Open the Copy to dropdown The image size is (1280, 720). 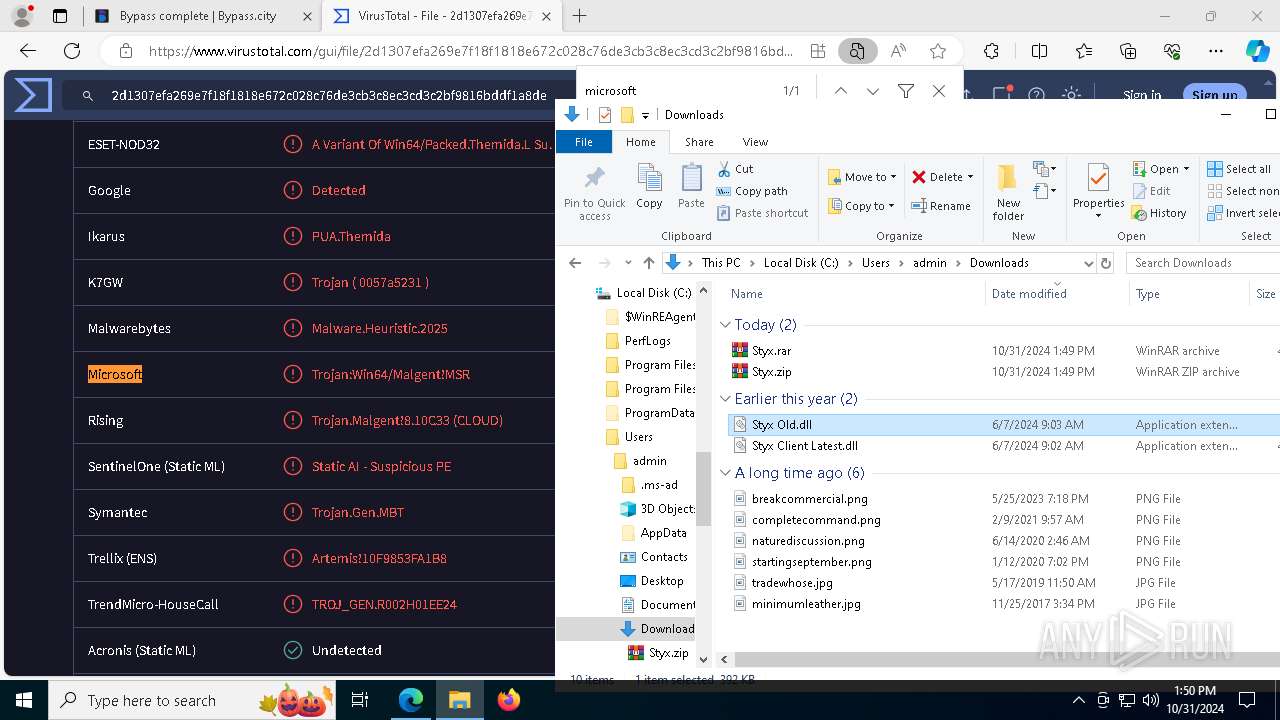pos(862,206)
